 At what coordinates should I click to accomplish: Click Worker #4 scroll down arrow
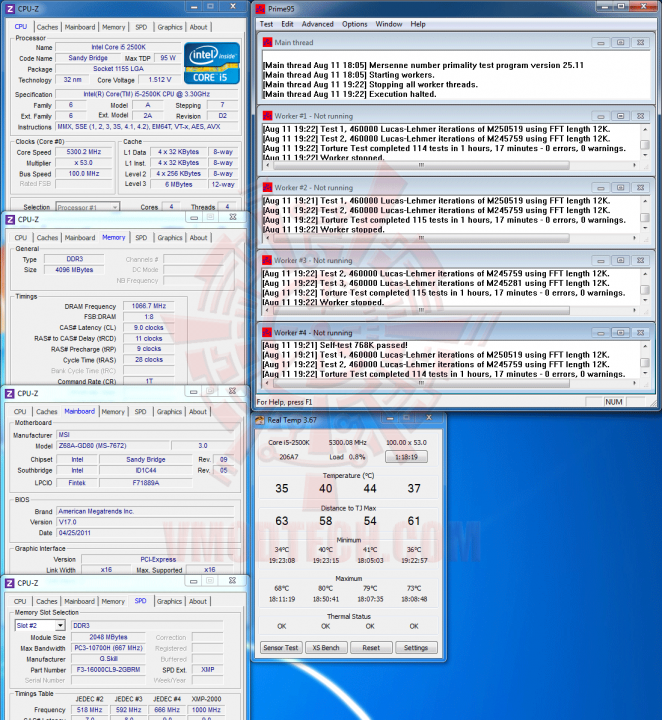[645, 373]
